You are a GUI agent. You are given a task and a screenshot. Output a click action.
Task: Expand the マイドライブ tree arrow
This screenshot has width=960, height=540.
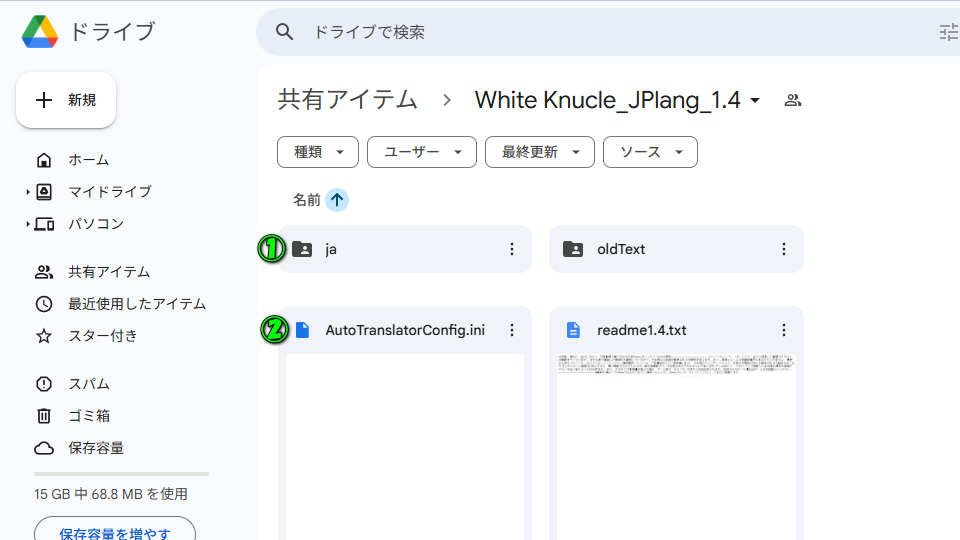point(28,192)
